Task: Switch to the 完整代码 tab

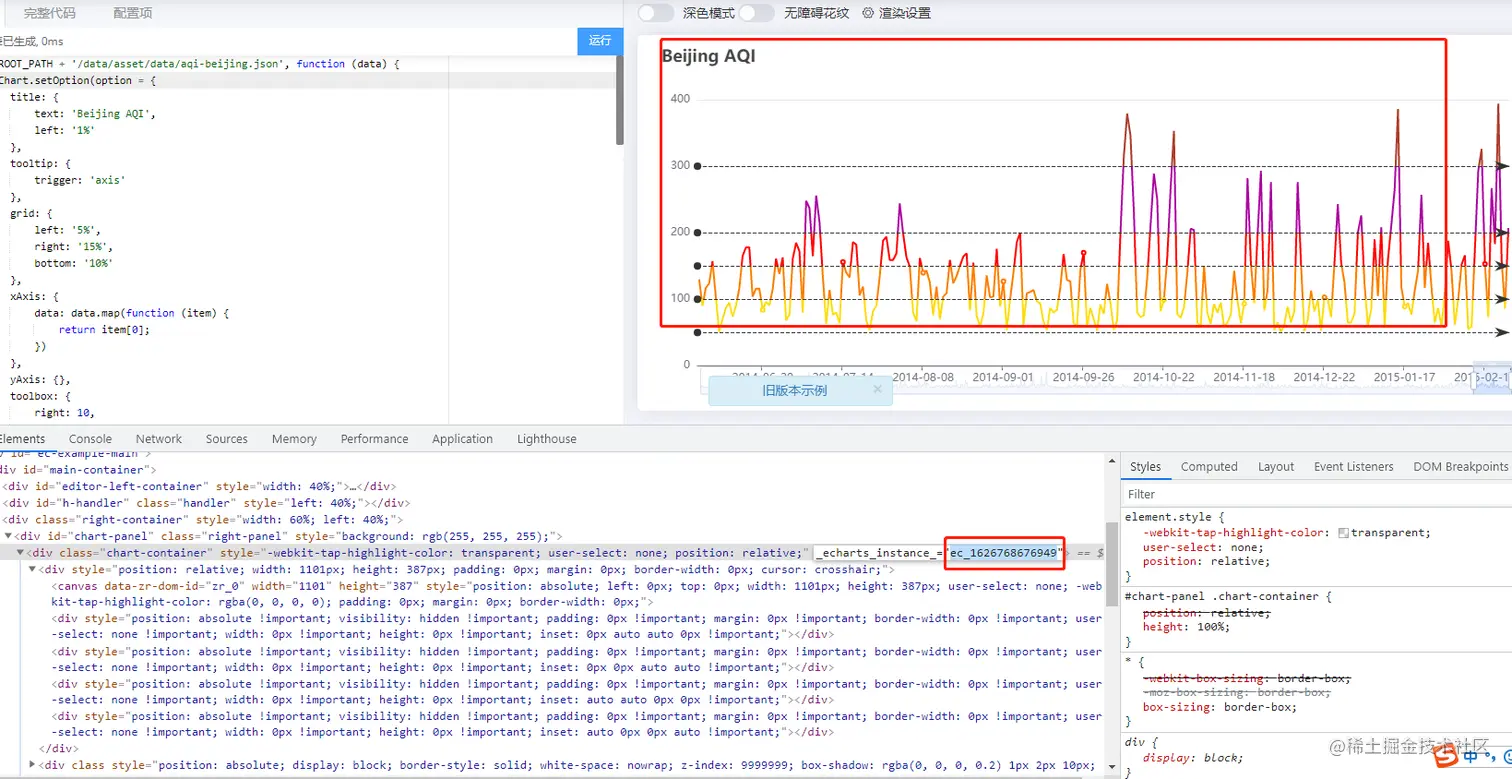Action: pos(50,13)
